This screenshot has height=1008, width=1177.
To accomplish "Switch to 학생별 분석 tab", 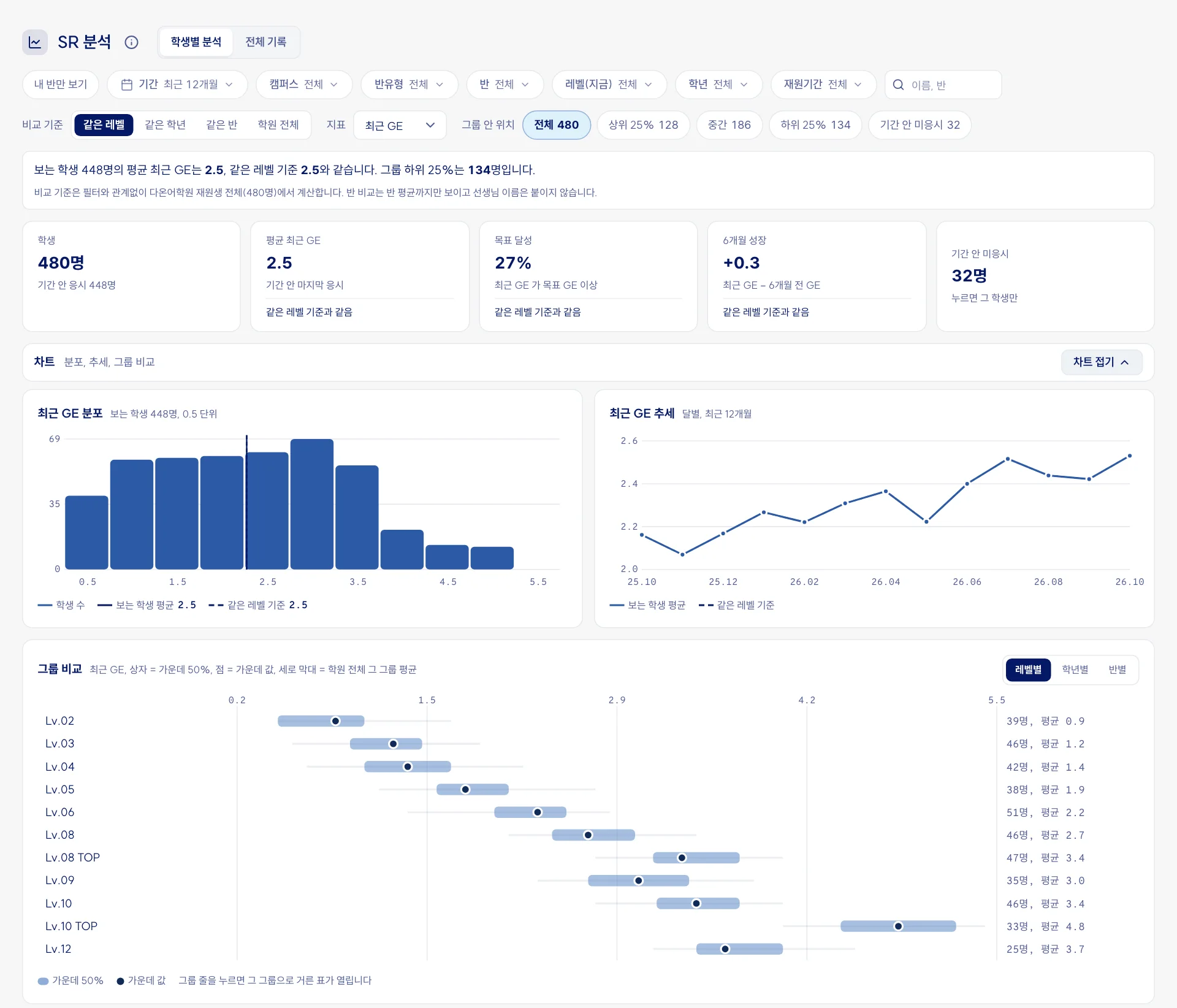I will click(x=196, y=42).
